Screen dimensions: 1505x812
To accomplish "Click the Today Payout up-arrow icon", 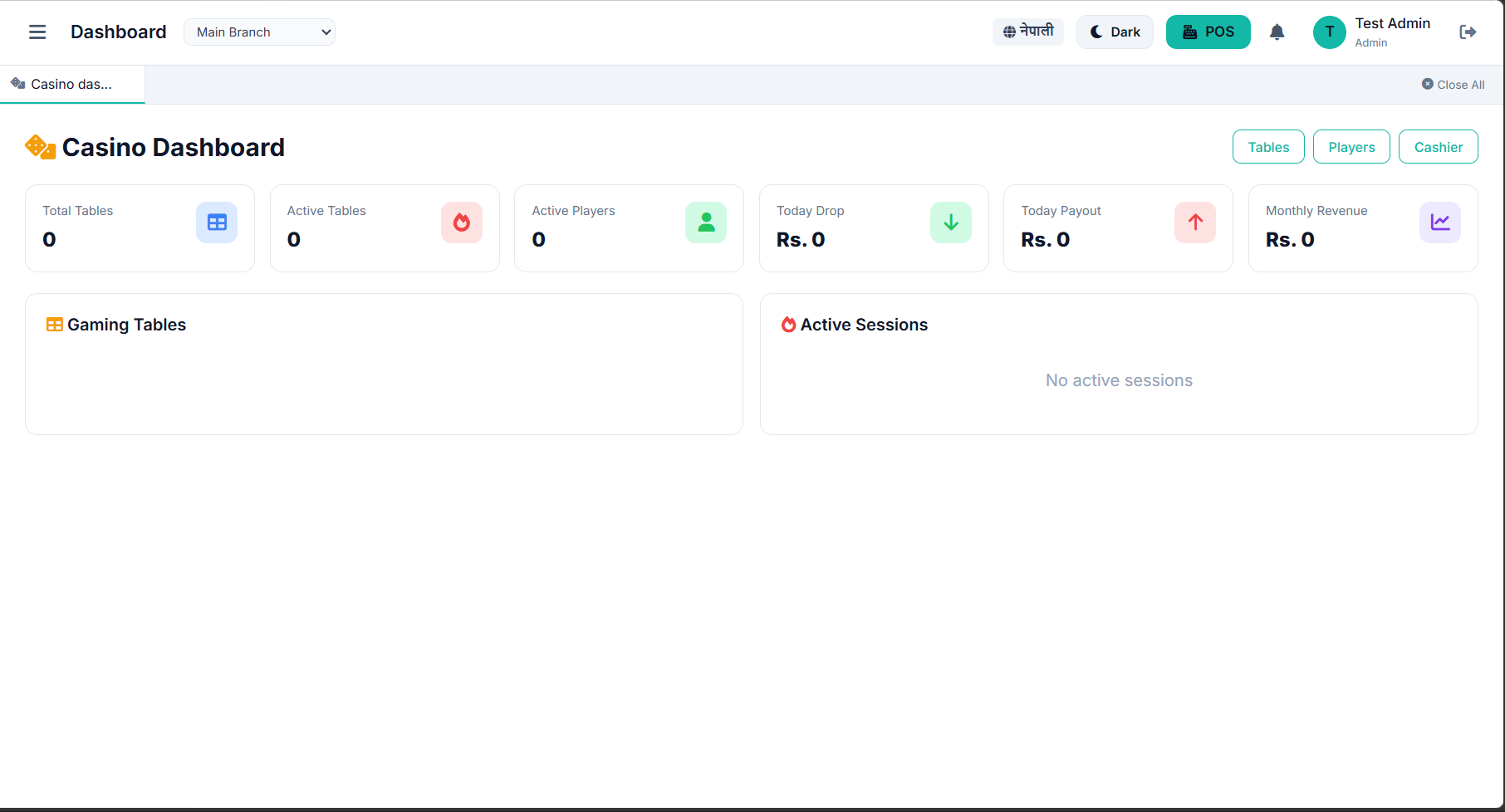I will [1195, 223].
